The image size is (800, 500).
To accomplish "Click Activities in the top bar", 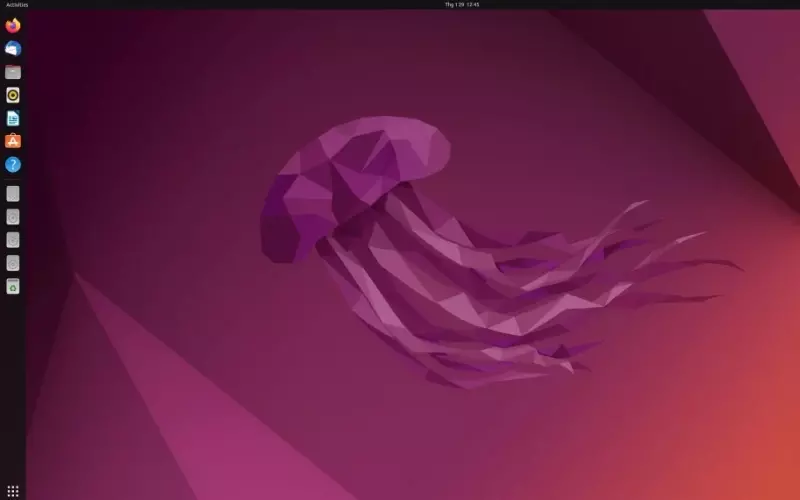I will click(x=17, y=5).
